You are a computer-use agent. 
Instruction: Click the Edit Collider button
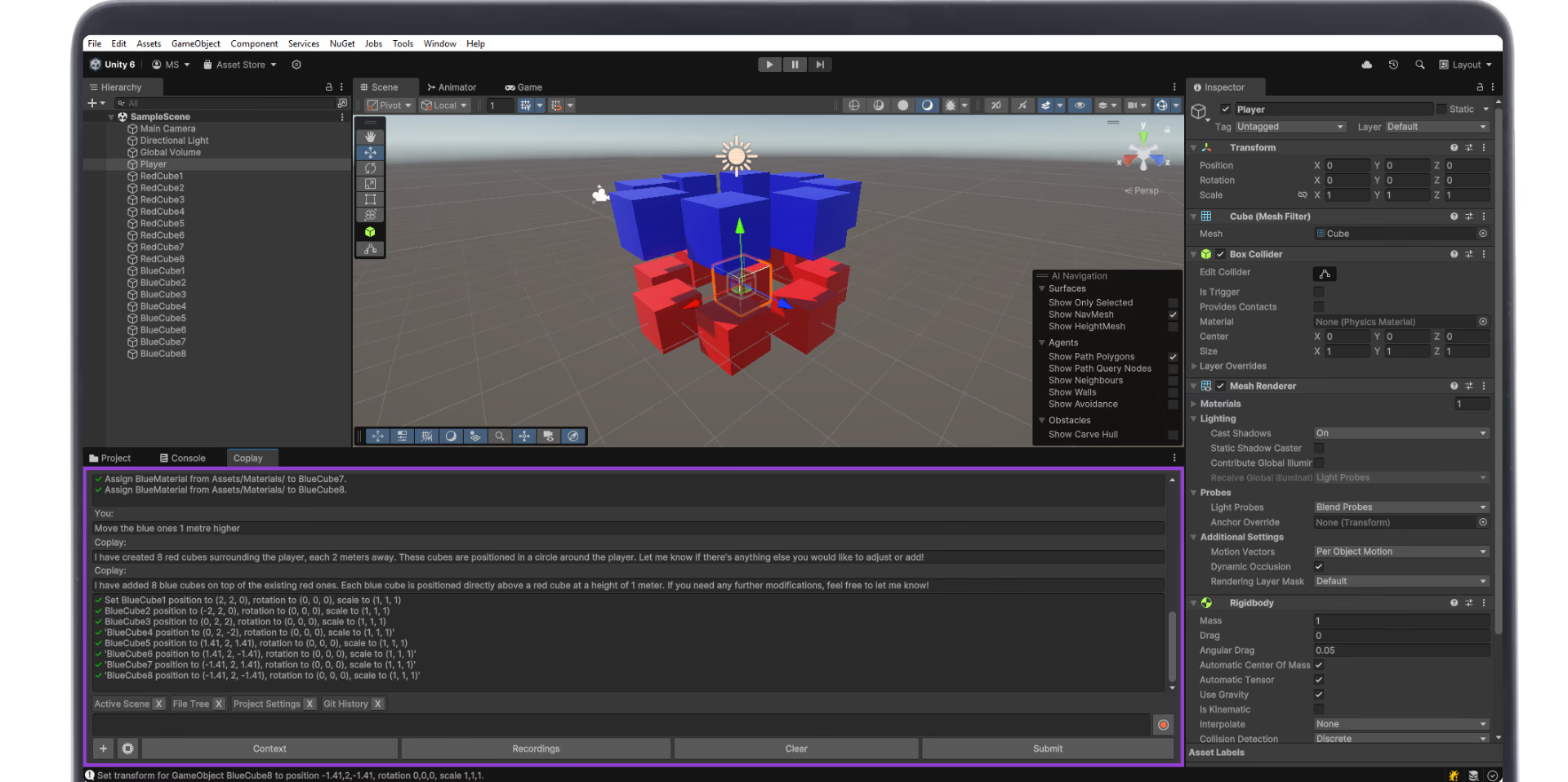coord(1325,274)
